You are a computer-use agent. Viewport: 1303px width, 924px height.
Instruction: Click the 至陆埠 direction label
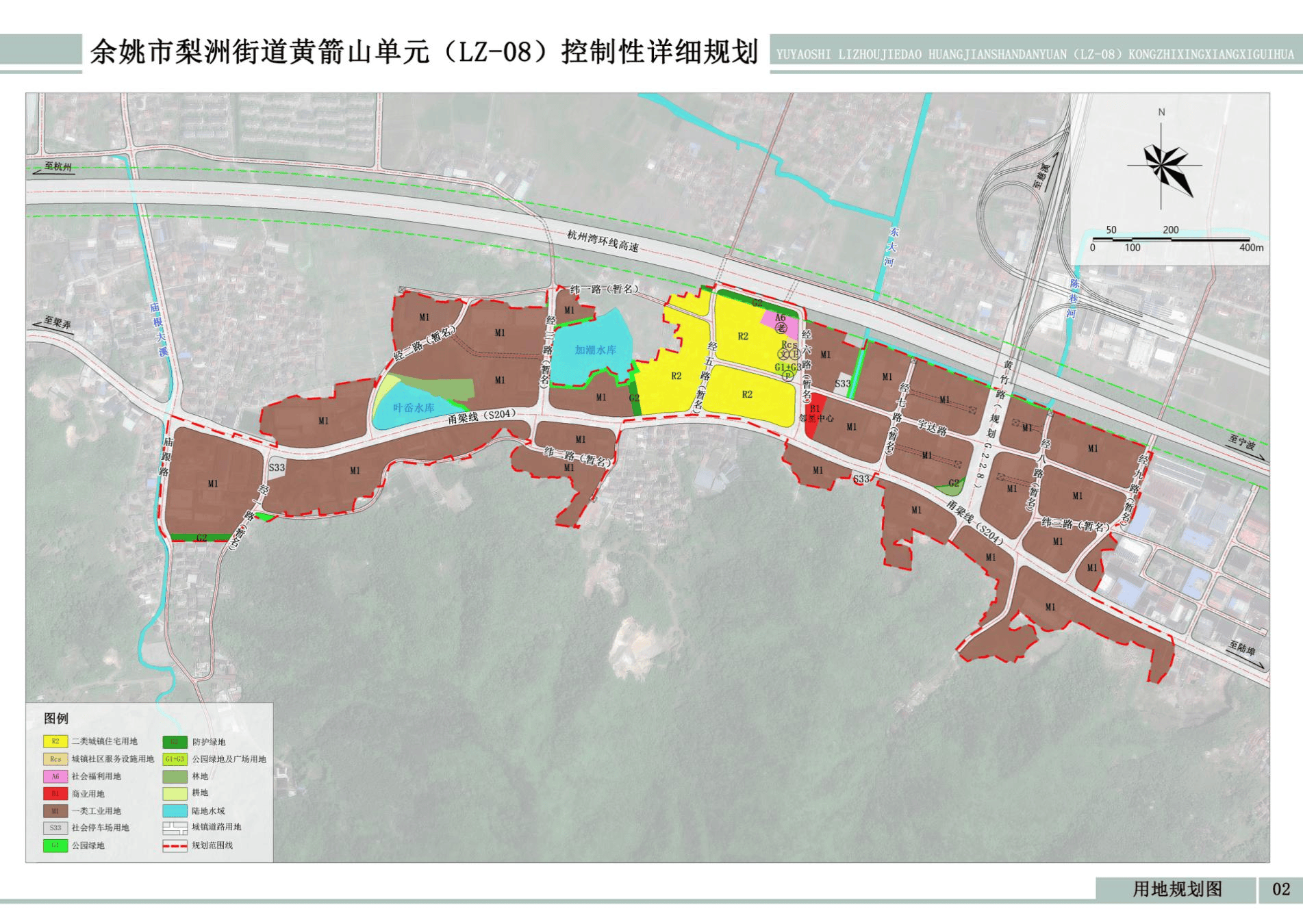click(1242, 647)
